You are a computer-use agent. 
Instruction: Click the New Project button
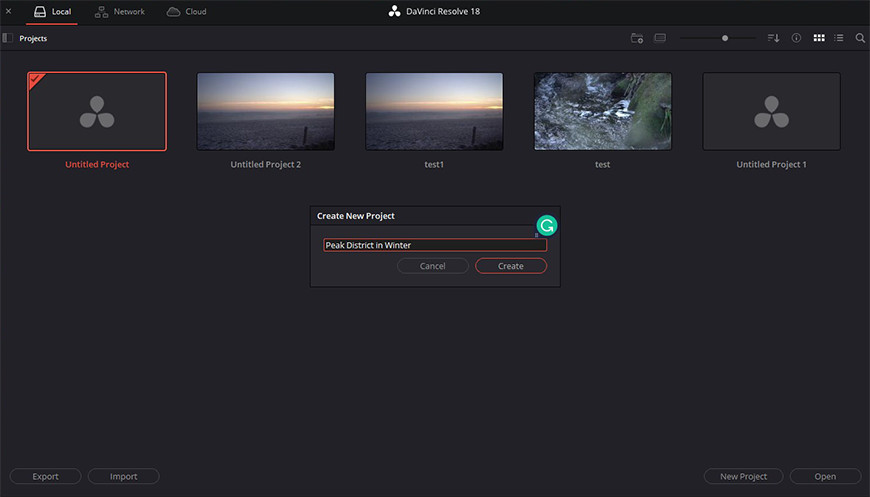(x=743, y=476)
